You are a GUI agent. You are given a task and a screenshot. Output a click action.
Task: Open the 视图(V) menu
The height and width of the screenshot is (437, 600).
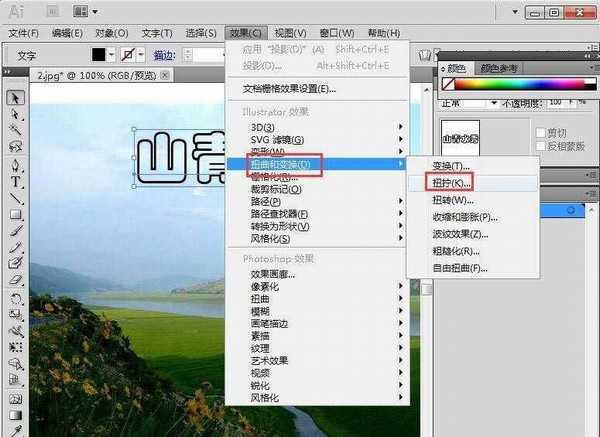292,33
